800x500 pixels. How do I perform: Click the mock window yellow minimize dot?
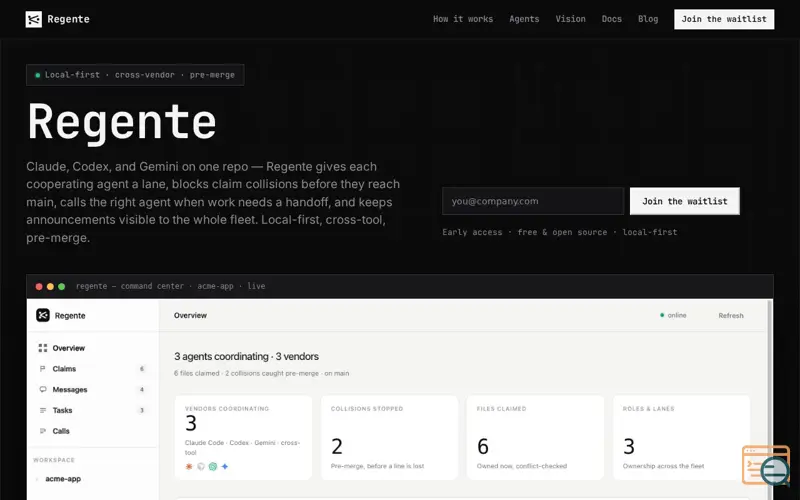(x=50, y=286)
